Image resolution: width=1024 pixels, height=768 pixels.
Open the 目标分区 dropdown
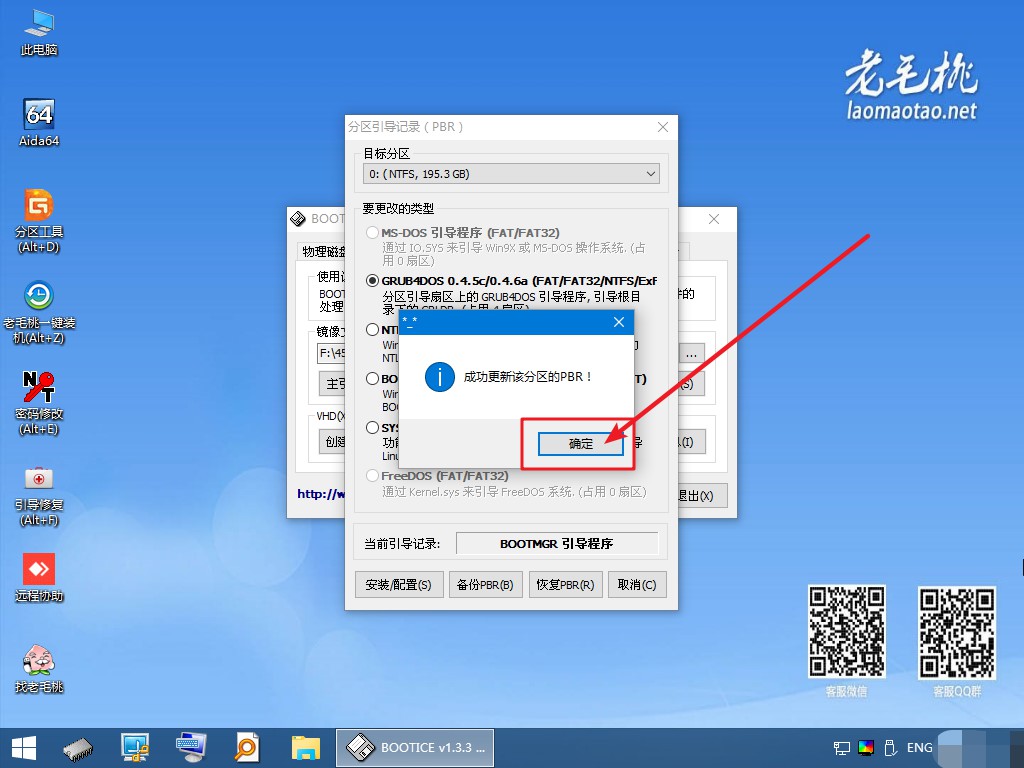click(x=511, y=174)
